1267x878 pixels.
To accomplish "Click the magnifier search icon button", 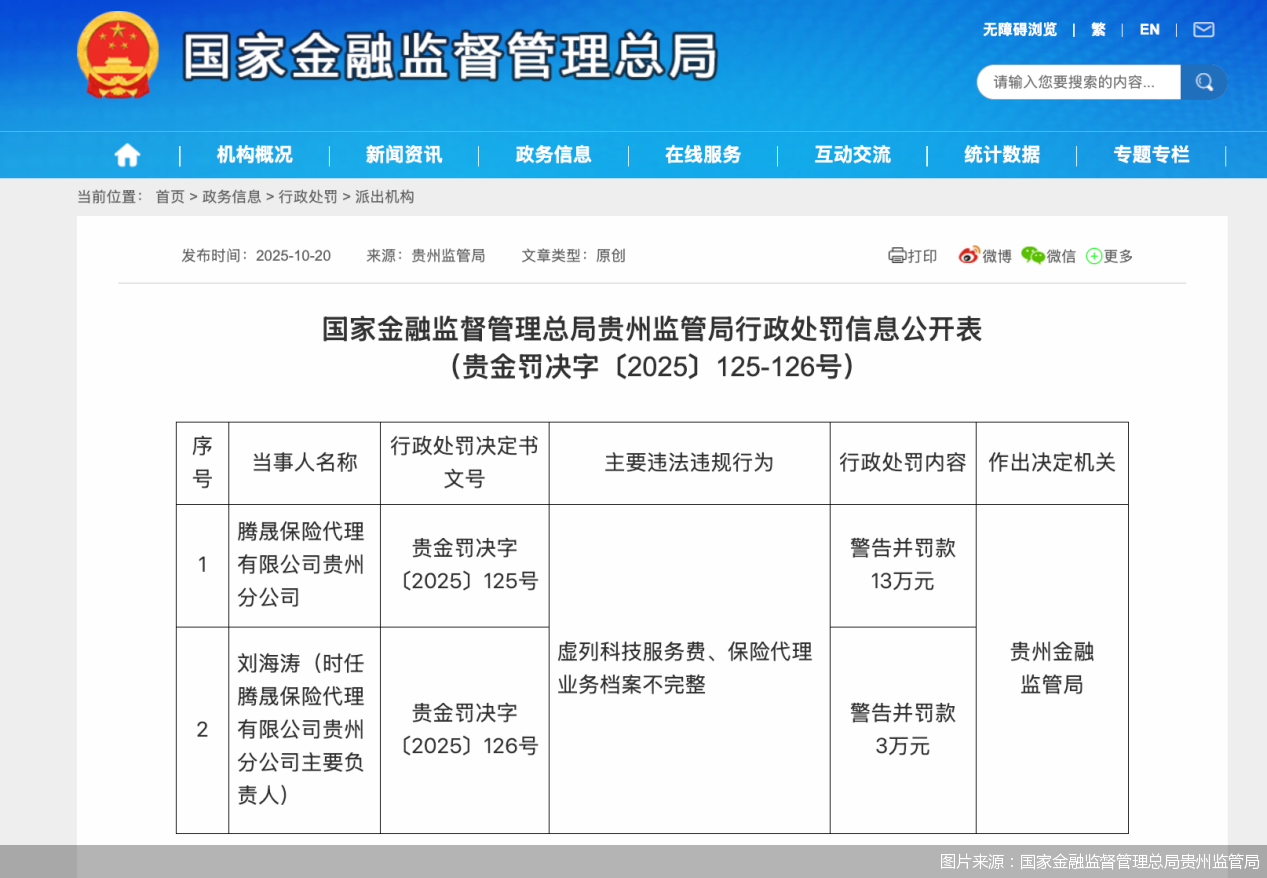I will click(1204, 82).
